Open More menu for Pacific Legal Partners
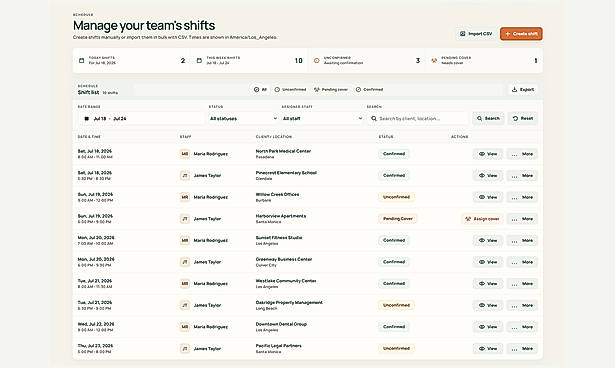The width and height of the screenshot is (615, 368). (x=522, y=348)
